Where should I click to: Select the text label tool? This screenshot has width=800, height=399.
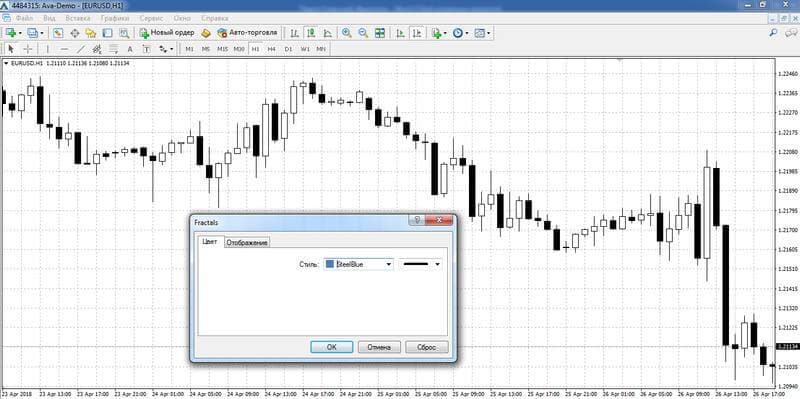click(146, 49)
